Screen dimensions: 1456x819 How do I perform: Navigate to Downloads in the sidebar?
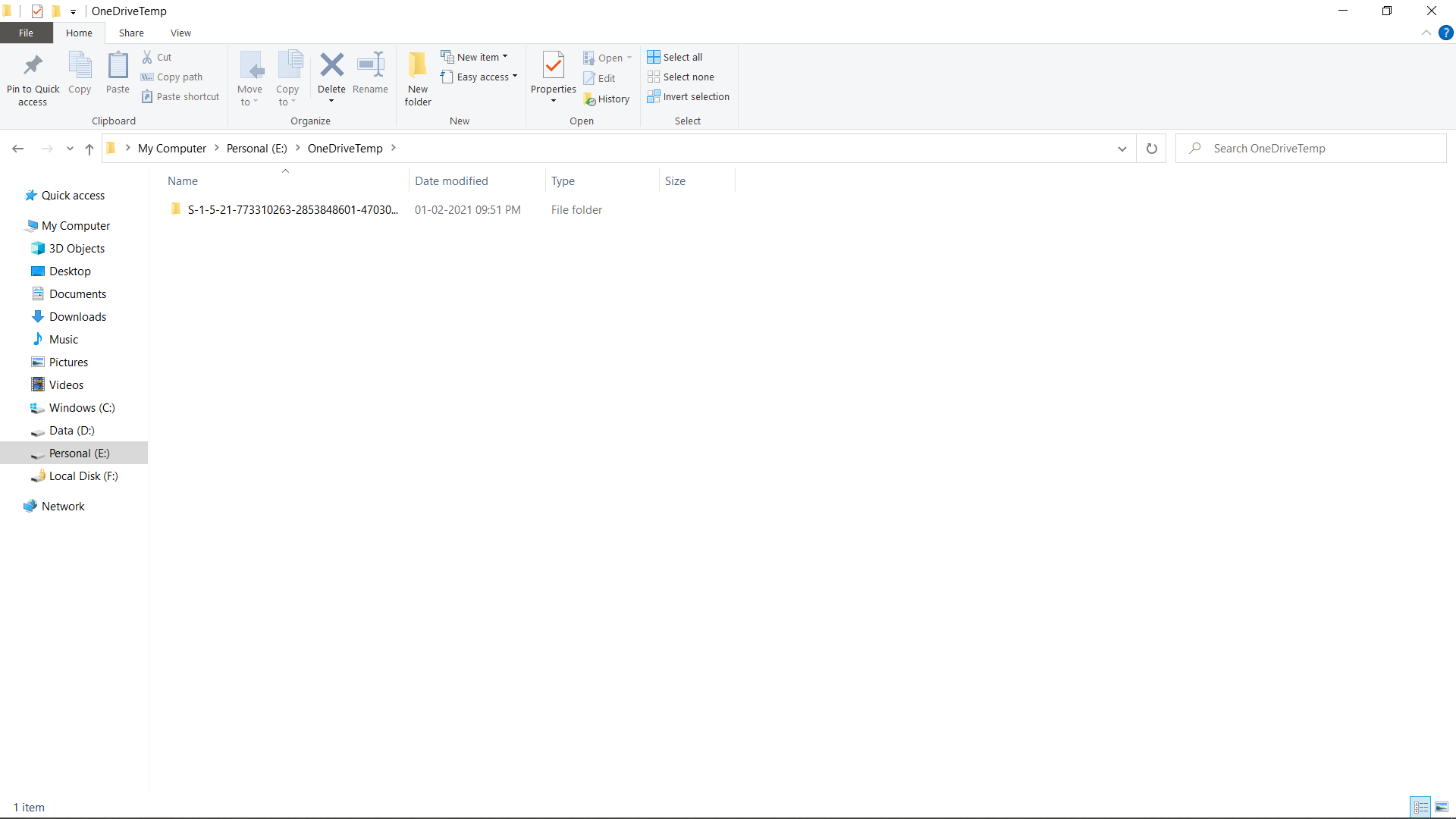coord(77,316)
